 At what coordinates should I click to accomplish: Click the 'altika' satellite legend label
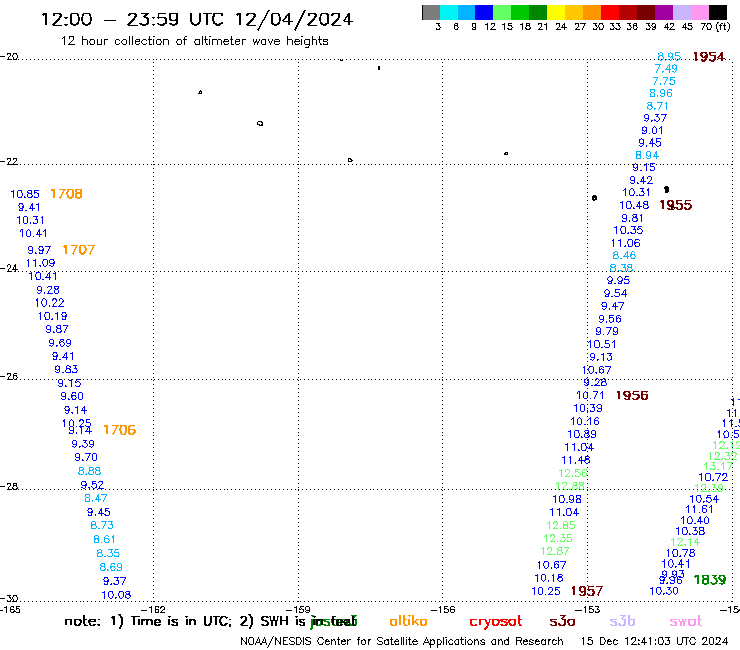click(x=408, y=621)
